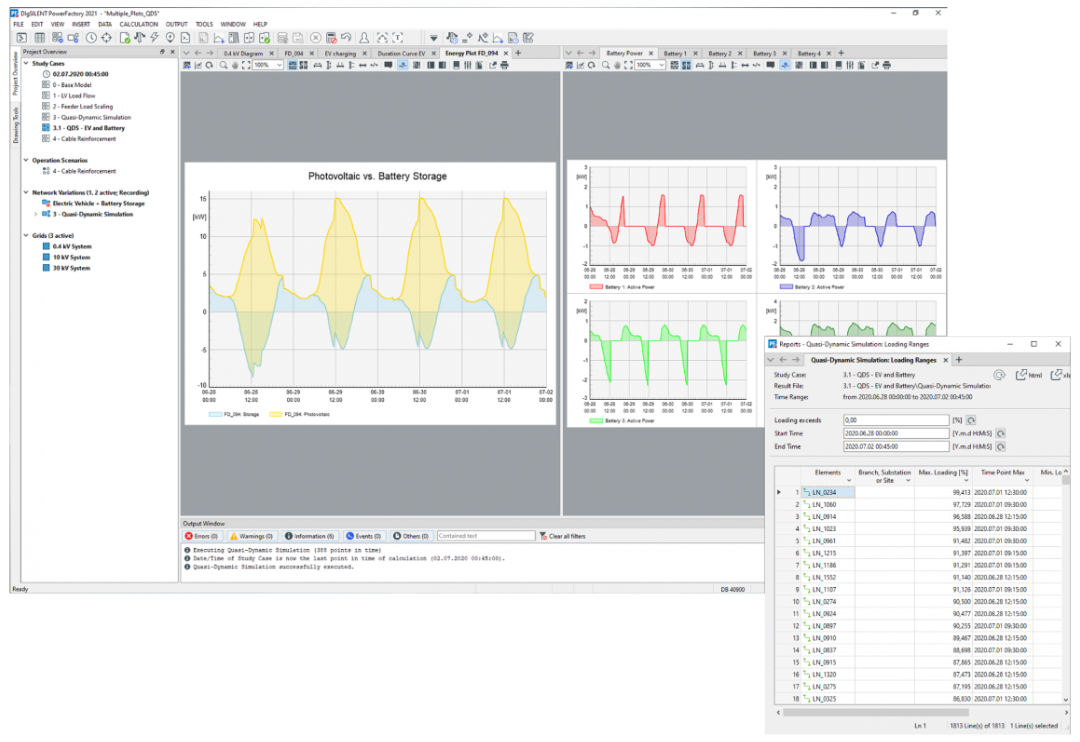Image resolution: width=1080 pixels, height=742 pixels.
Task: Click the magnifier zoom icon in Battery Power toolbar
Action: pos(605,65)
